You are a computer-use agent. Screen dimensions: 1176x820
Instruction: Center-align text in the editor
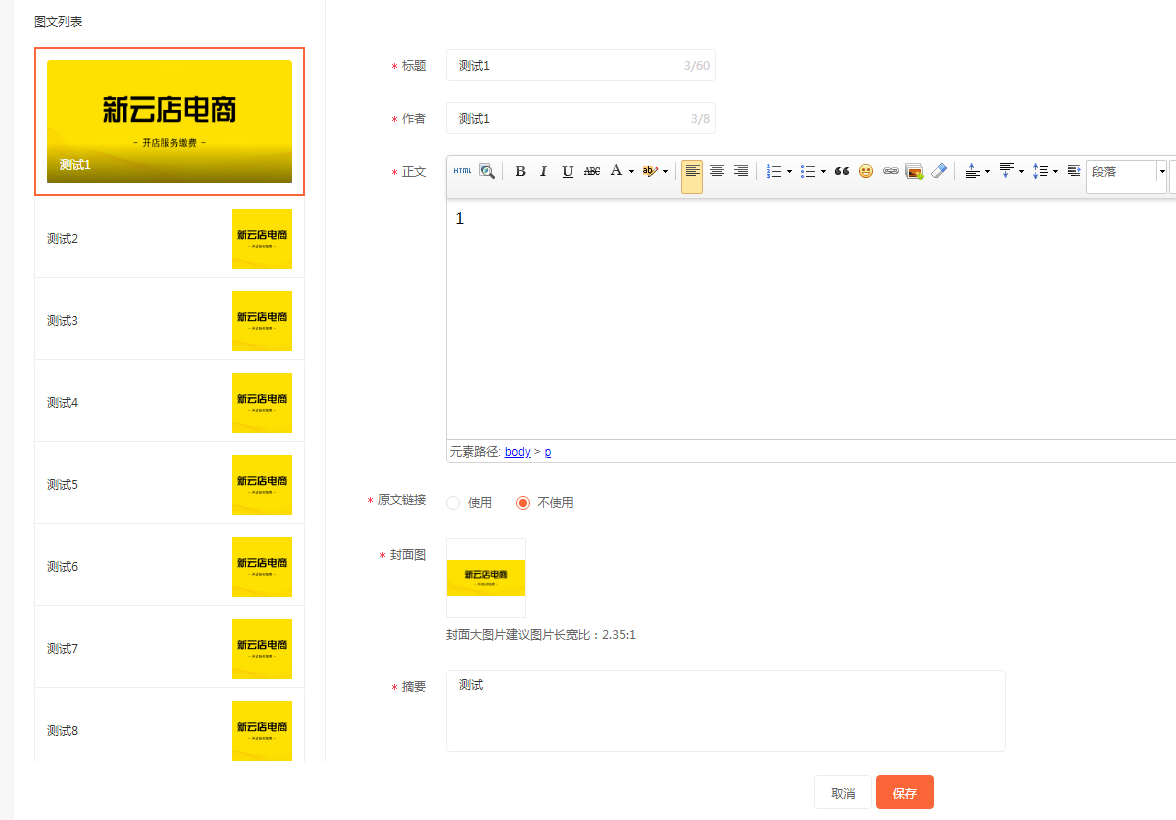click(717, 171)
